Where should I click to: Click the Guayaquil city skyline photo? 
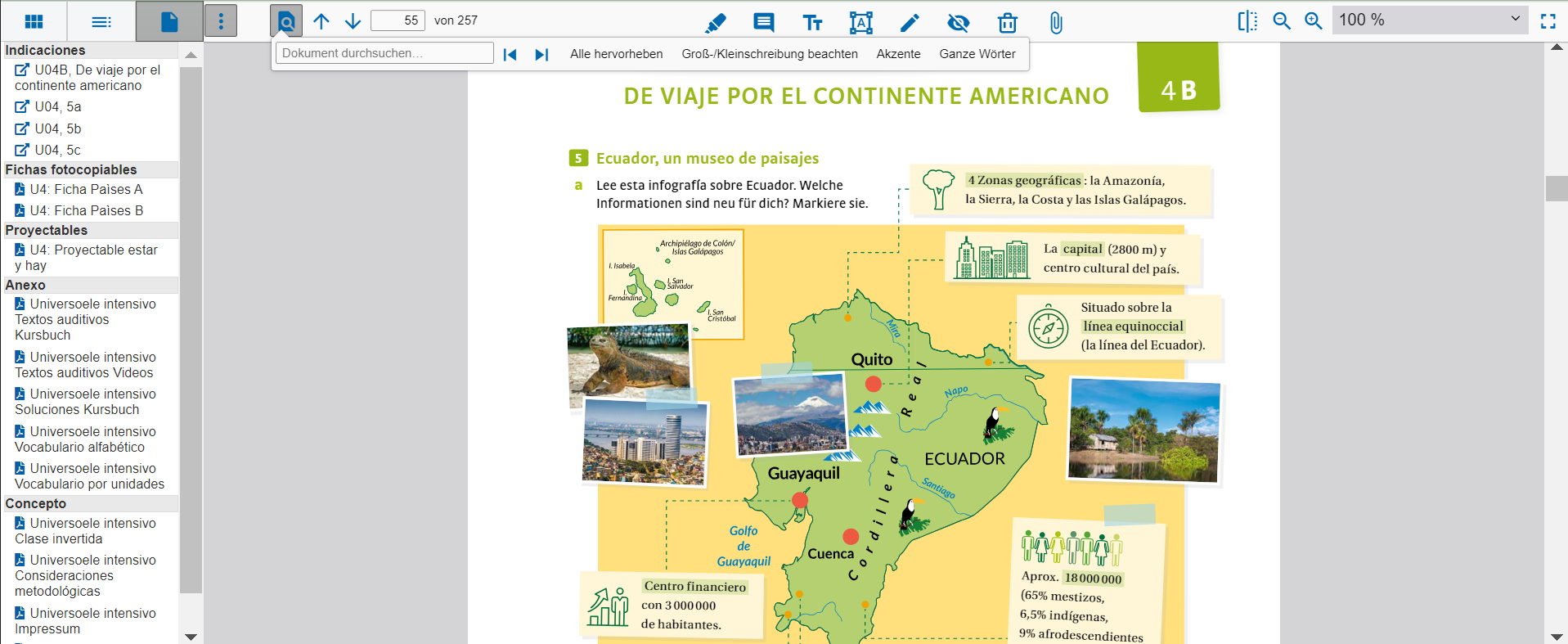click(x=645, y=443)
